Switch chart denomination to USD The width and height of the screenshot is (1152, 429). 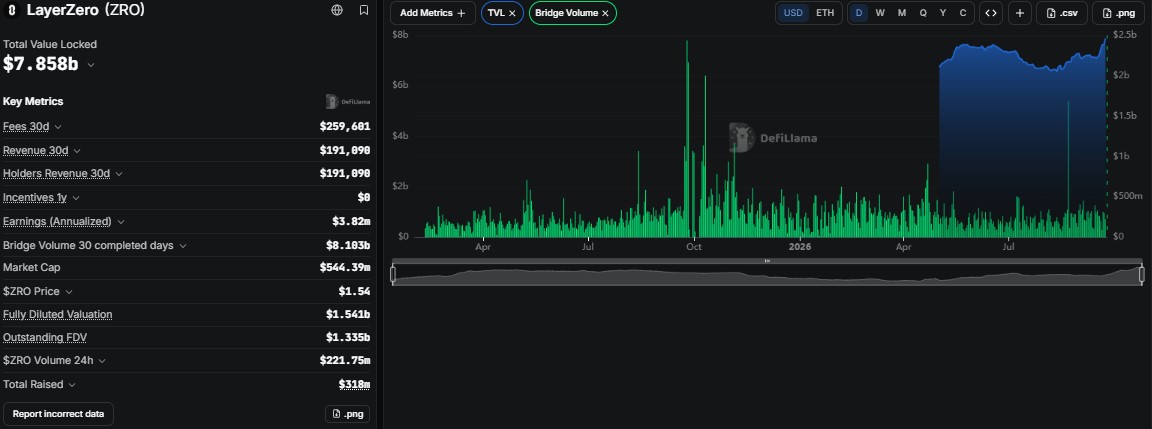click(x=793, y=13)
